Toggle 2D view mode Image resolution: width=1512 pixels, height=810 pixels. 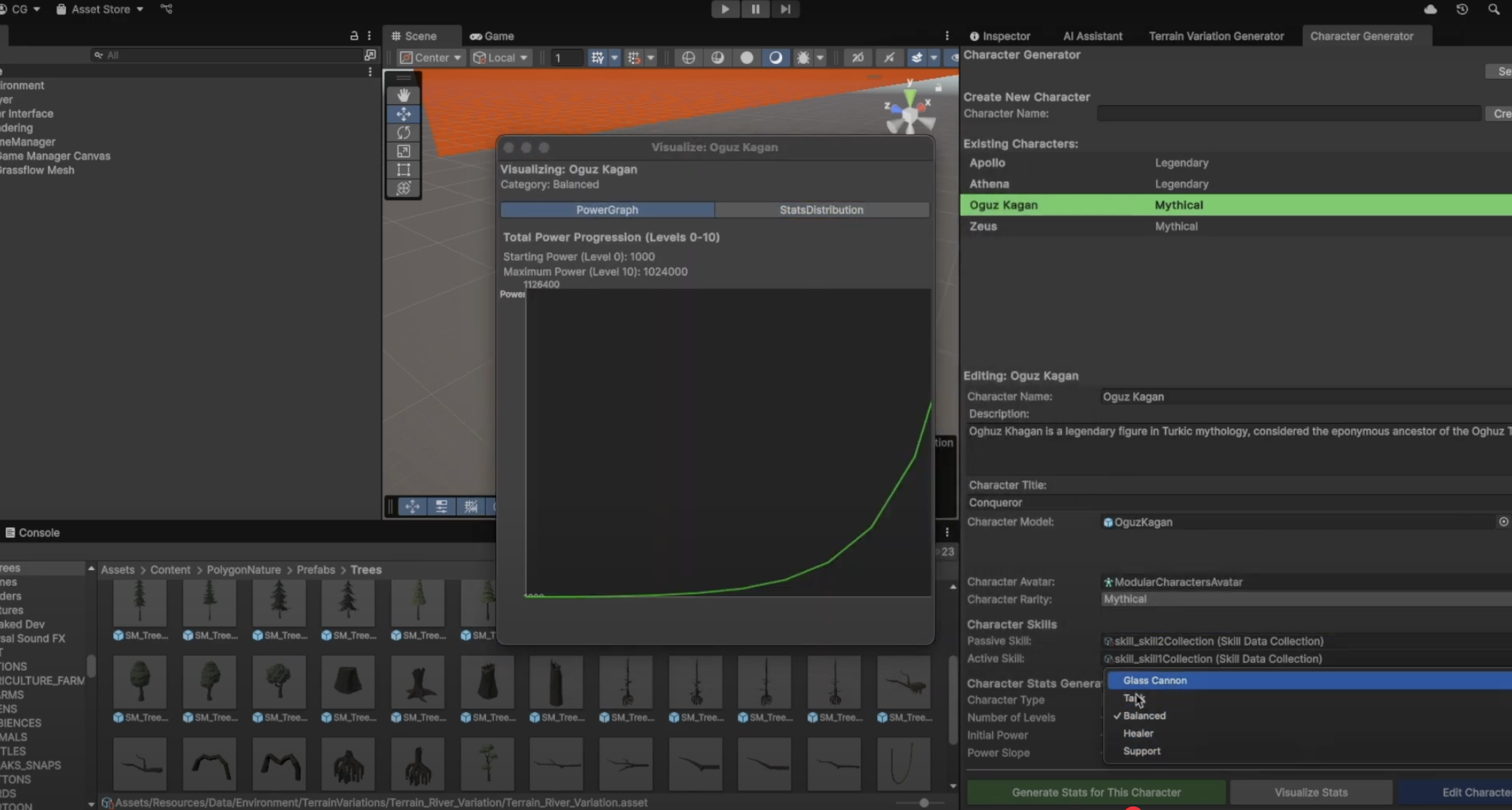click(x=858, y=57)
